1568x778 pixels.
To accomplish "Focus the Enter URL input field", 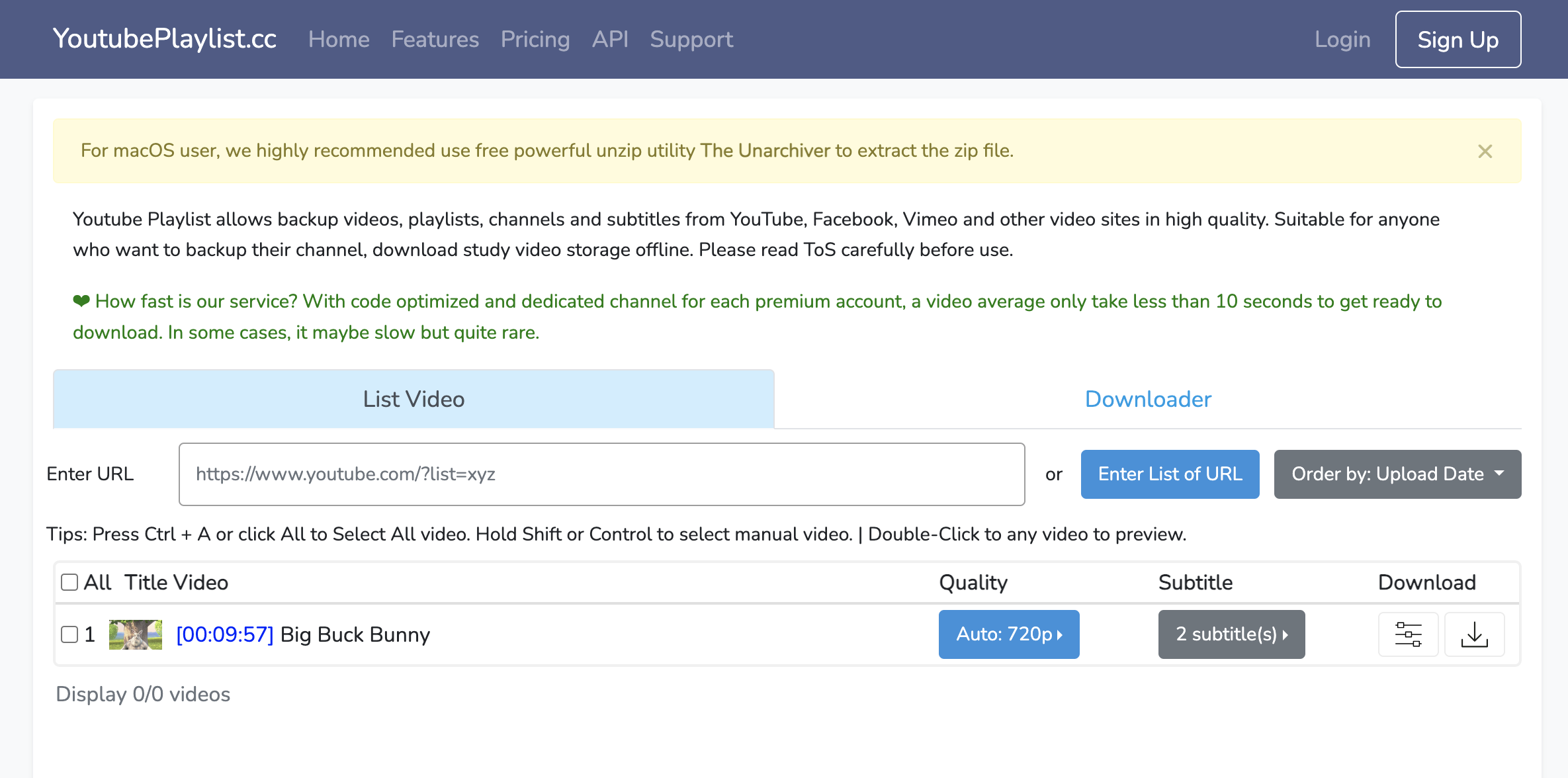I will 601,474.
